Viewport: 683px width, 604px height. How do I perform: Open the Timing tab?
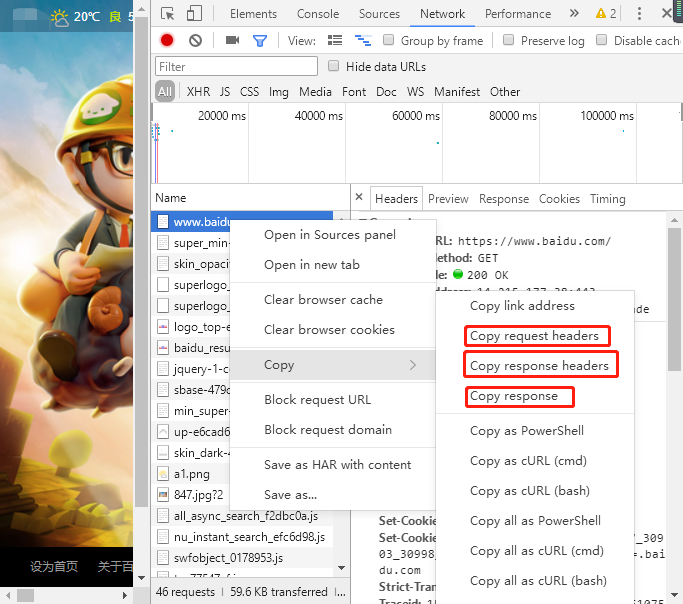[608, 199]
